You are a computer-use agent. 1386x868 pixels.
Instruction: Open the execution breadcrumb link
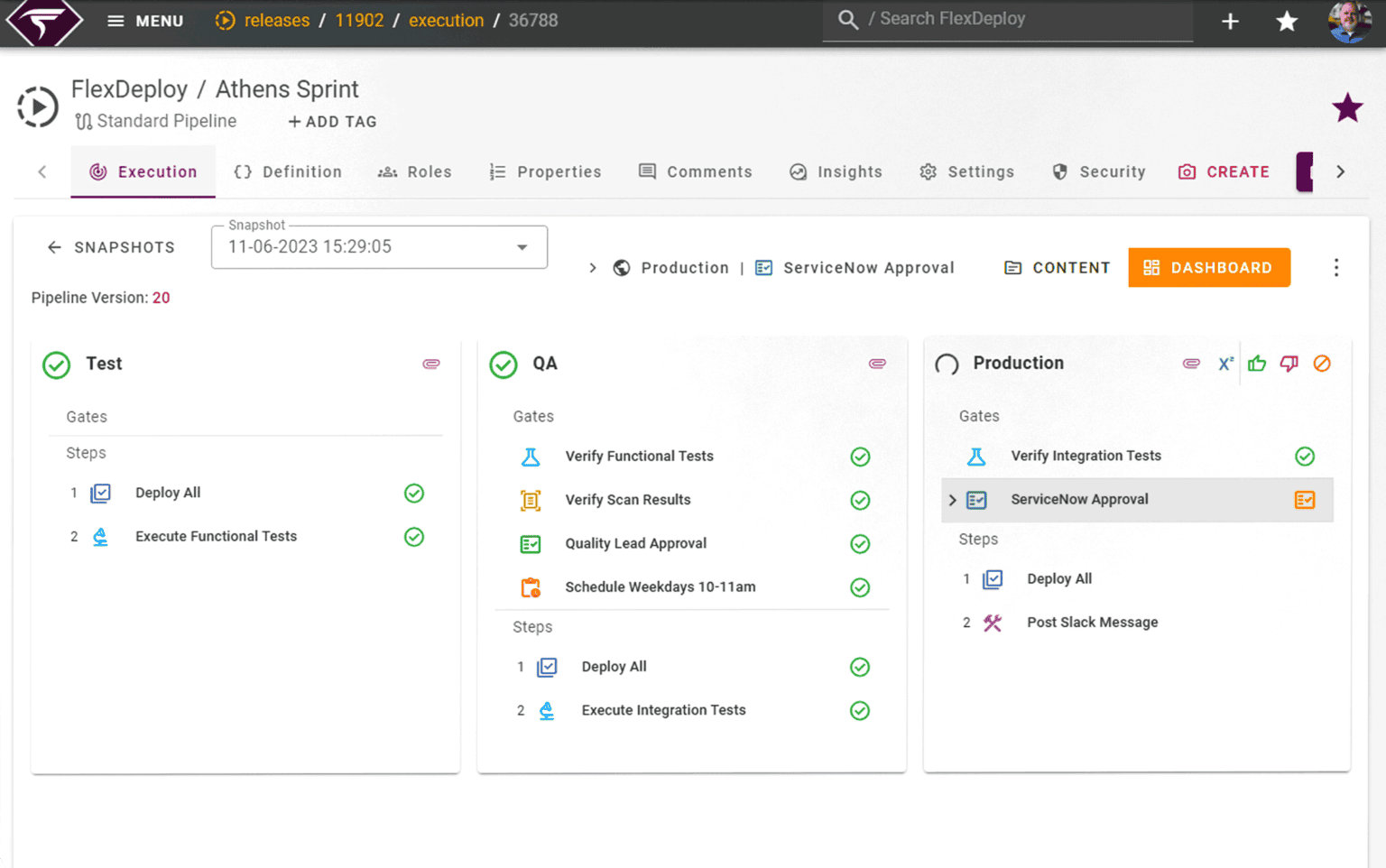click(446, 20)
